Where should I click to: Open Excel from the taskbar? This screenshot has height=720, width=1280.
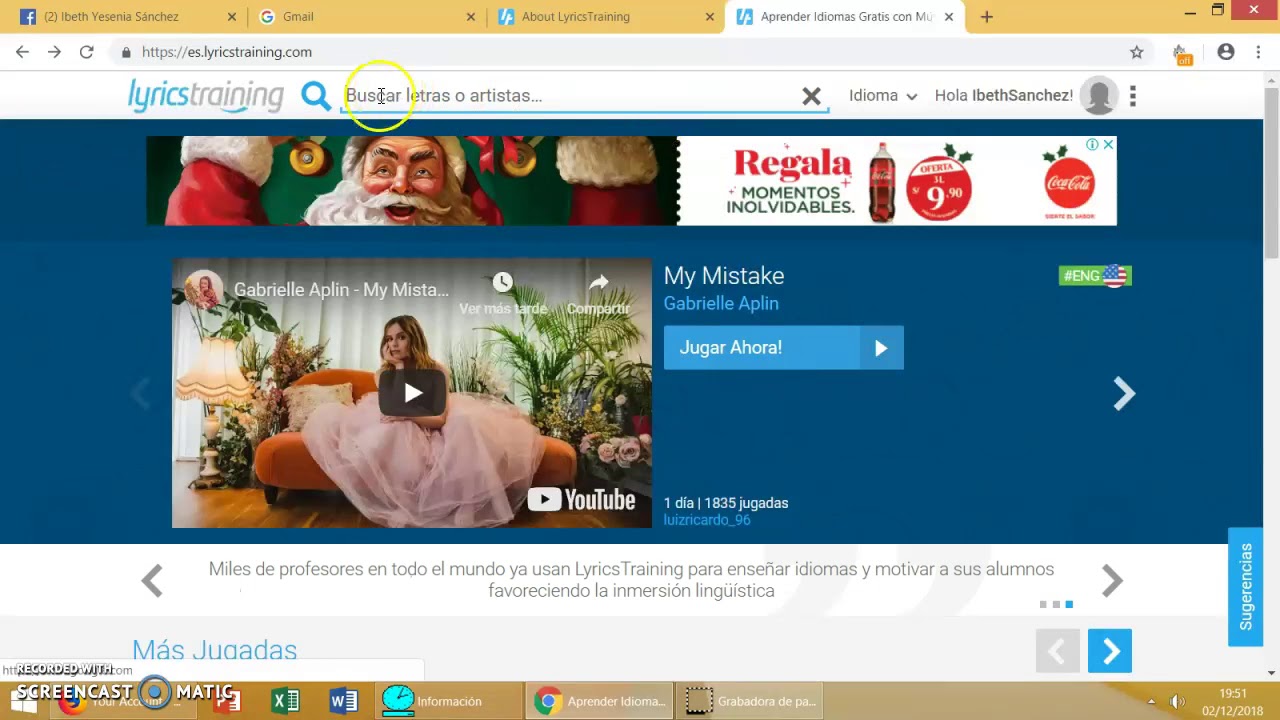pyautogui.click(x=286, y=701)
